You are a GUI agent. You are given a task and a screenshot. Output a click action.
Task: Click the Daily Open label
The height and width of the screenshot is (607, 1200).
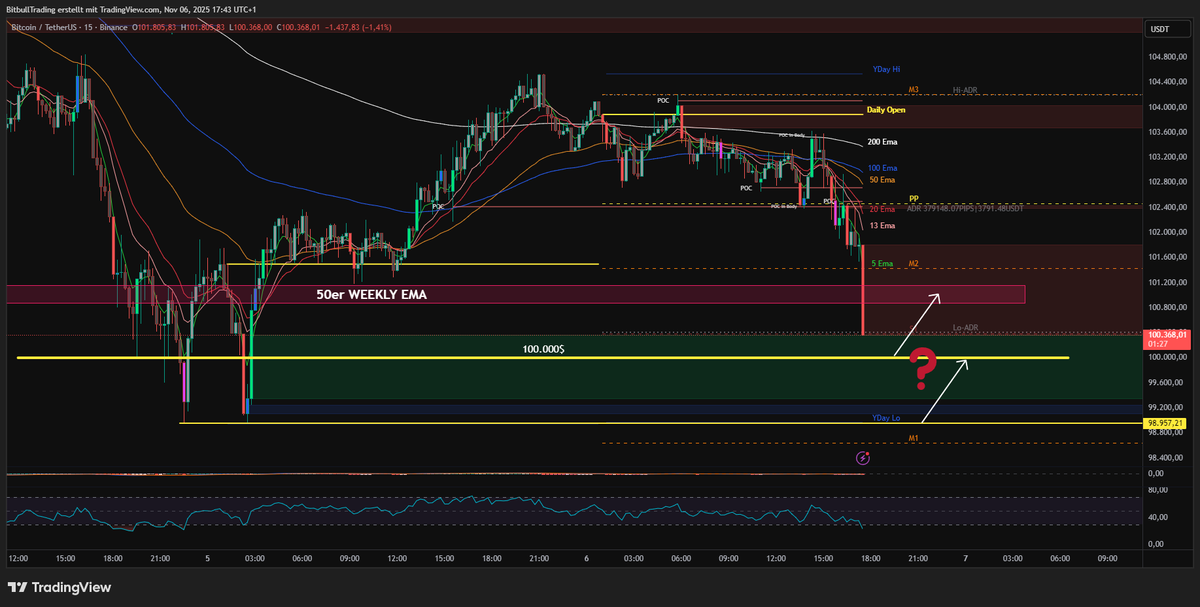click(886, 110)
